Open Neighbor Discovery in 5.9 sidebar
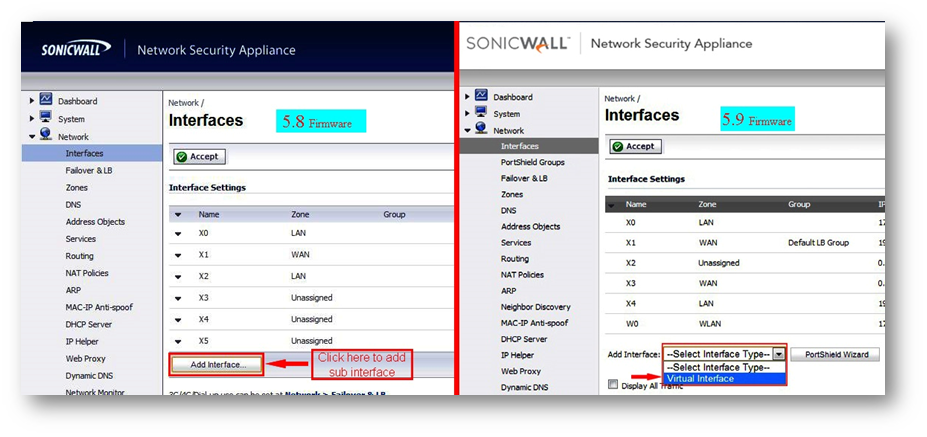 [x=536, y=307]
